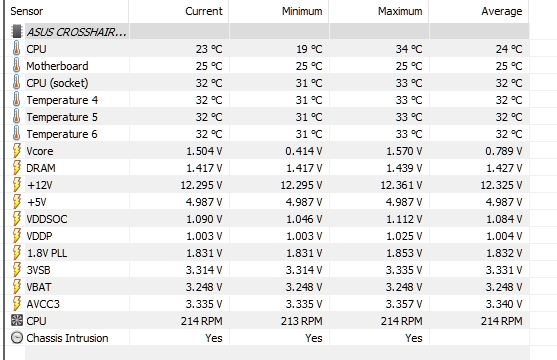The width and height of the screenshot is (557, 360).
Task: Click the DRAM voltage lightning icon
Action: [16, 168]
